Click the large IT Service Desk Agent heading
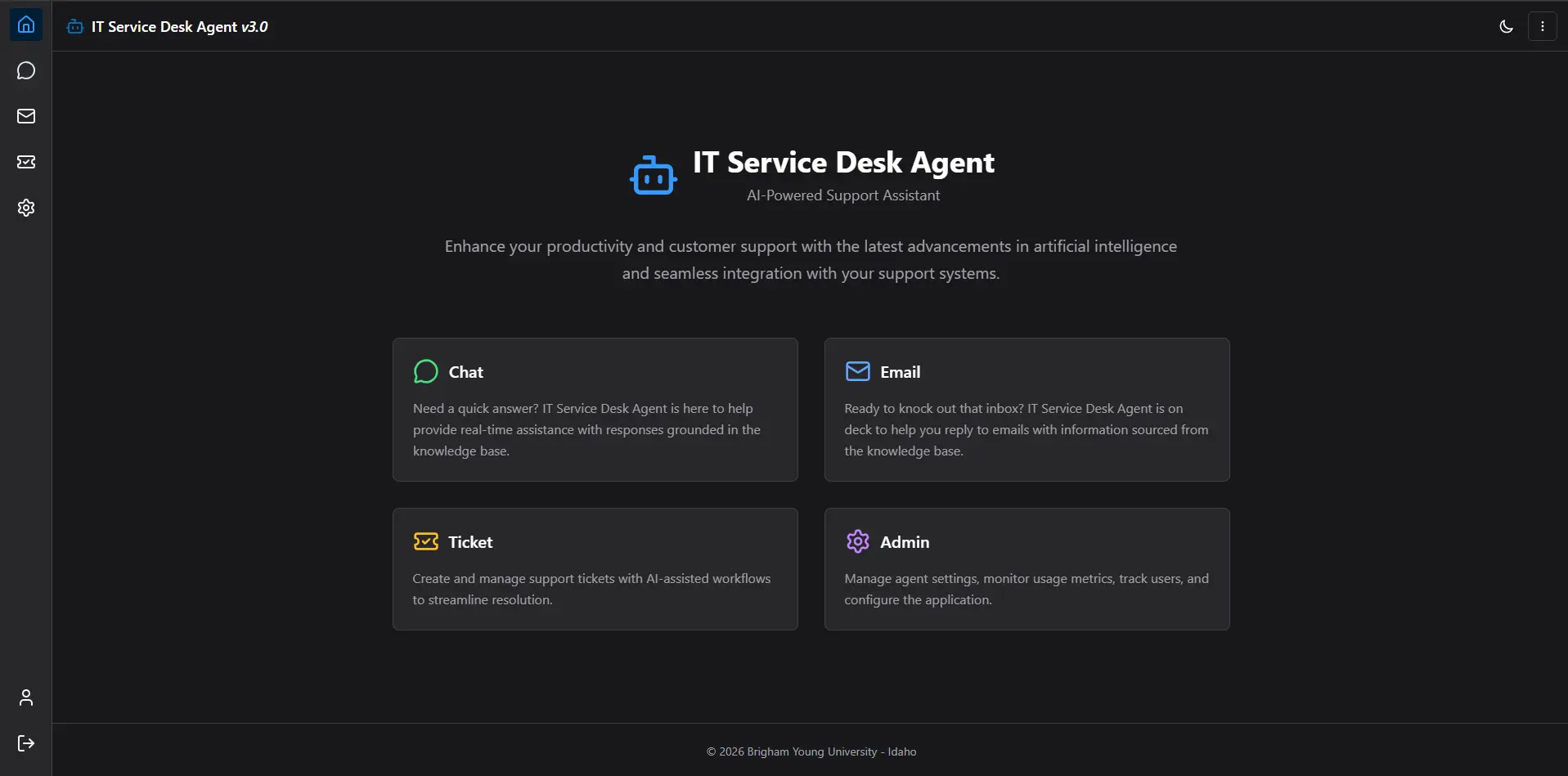1568x776 pixels. (x=843, y=163)
